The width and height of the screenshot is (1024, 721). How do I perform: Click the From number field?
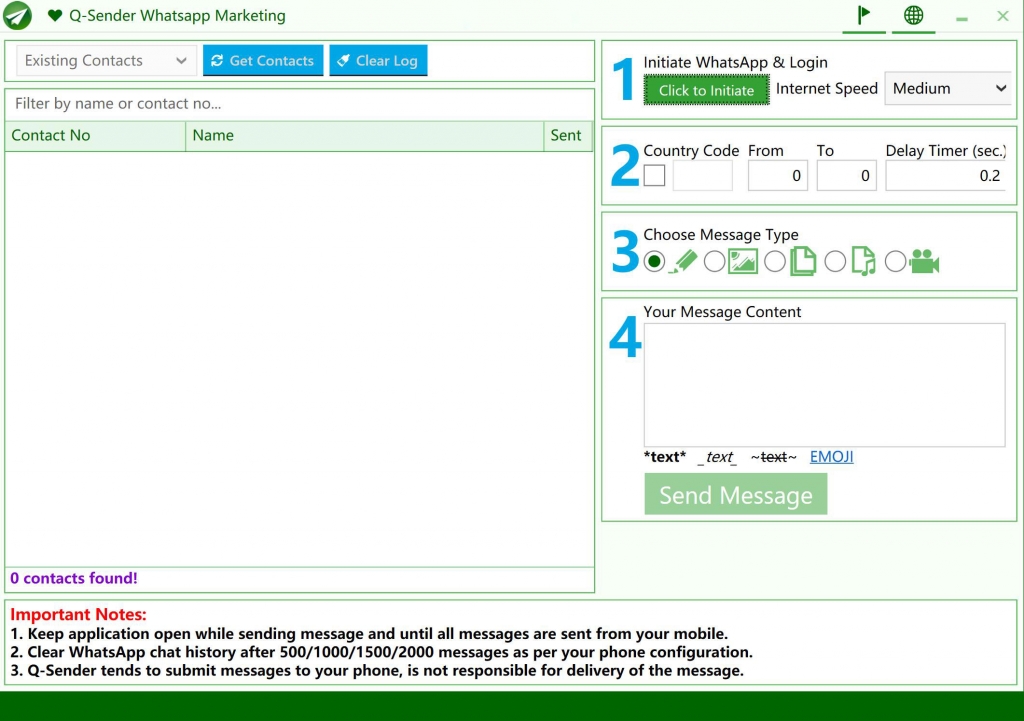777,175
